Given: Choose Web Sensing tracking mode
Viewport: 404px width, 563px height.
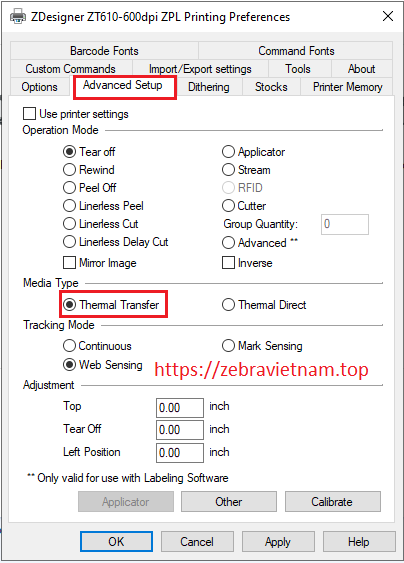Looking at the screenshot, I should pos(103,365).
